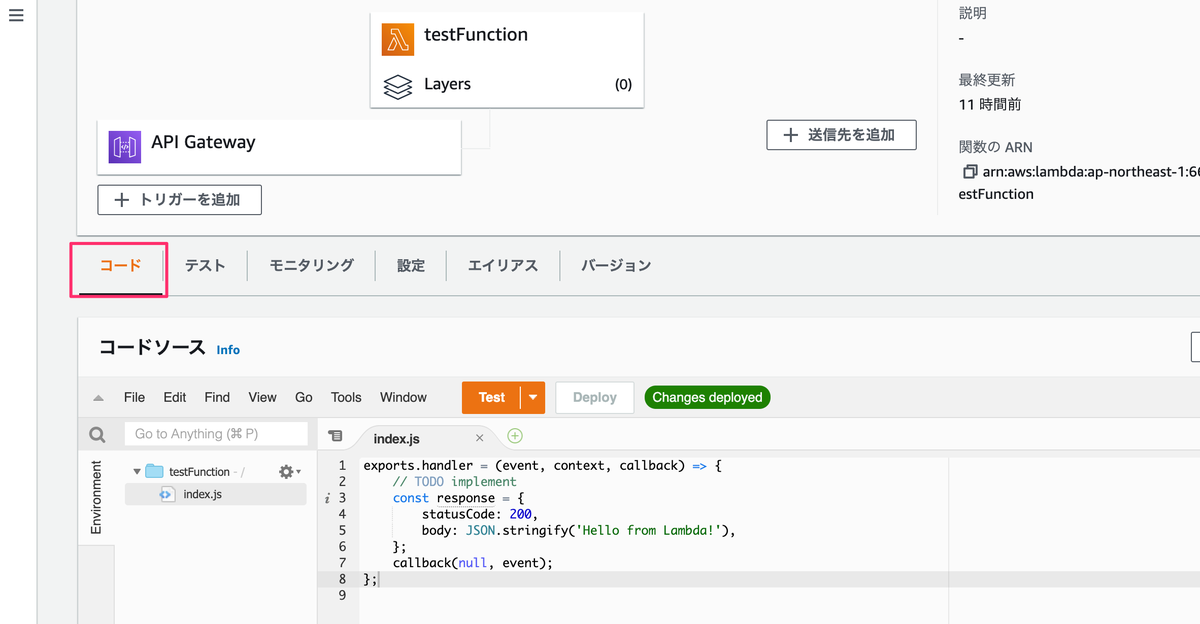Click line number 9 in gutter
The height and width of the screenshot is (624, 1200).
coord(342,595)
